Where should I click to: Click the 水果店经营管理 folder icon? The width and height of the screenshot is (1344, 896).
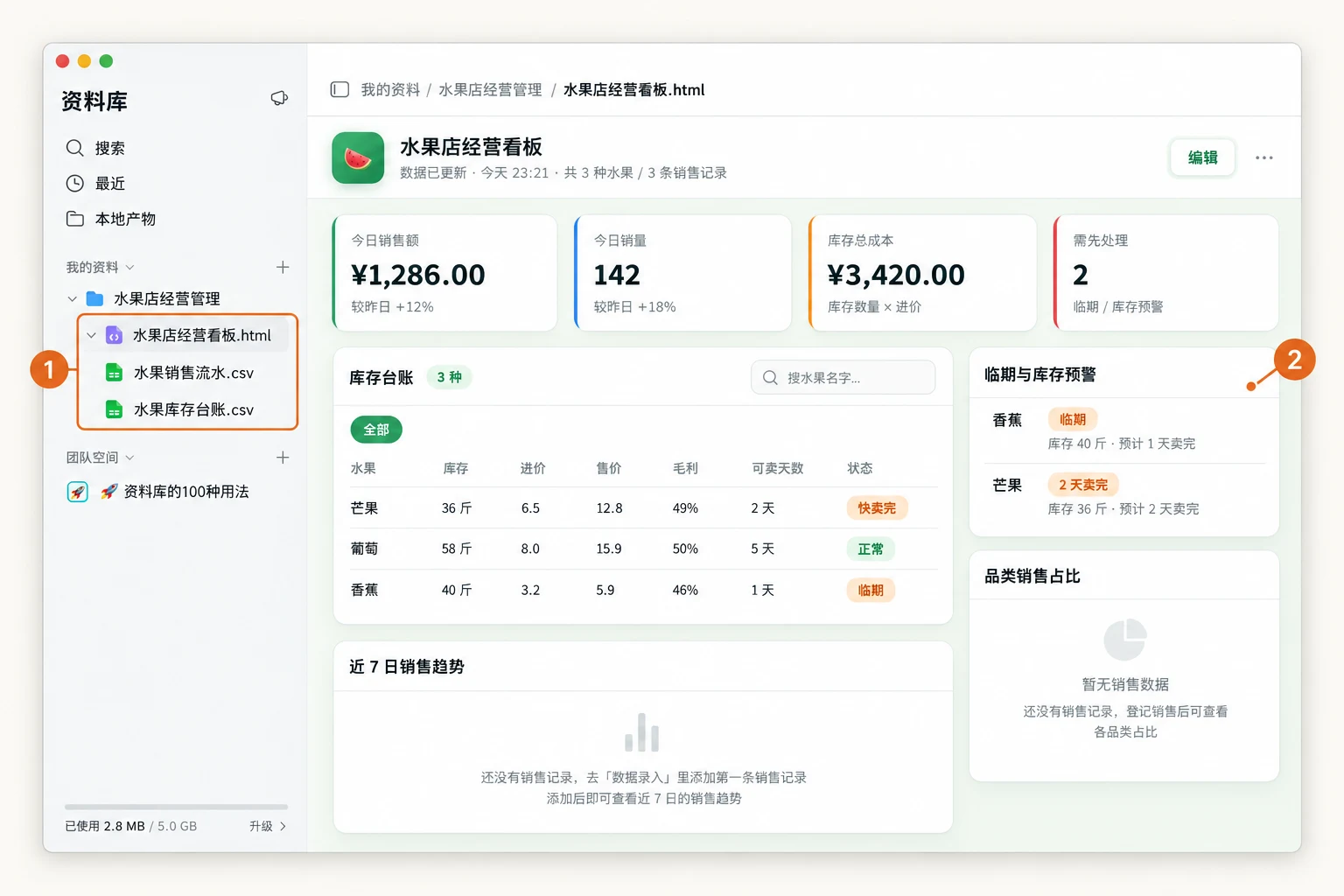tap(95, 299)
